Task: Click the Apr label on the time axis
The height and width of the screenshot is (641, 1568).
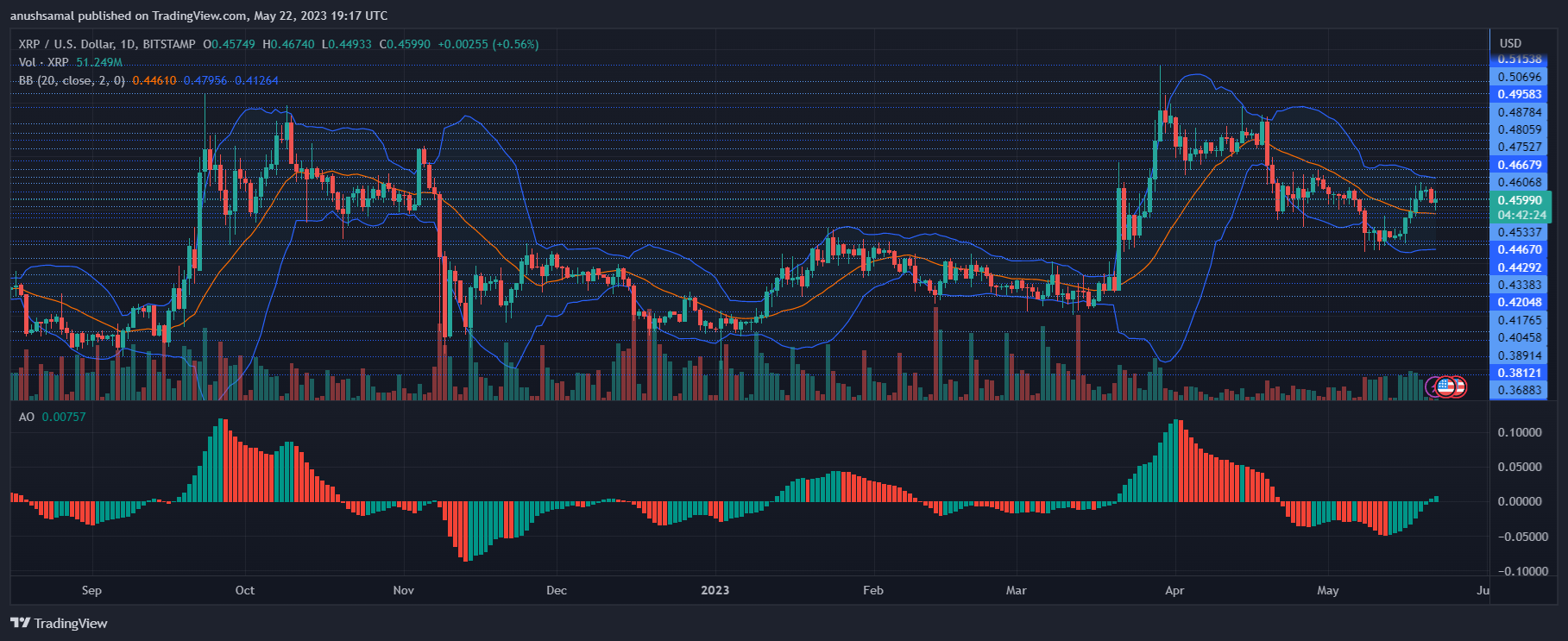Action: click(x=1174, y=590)
